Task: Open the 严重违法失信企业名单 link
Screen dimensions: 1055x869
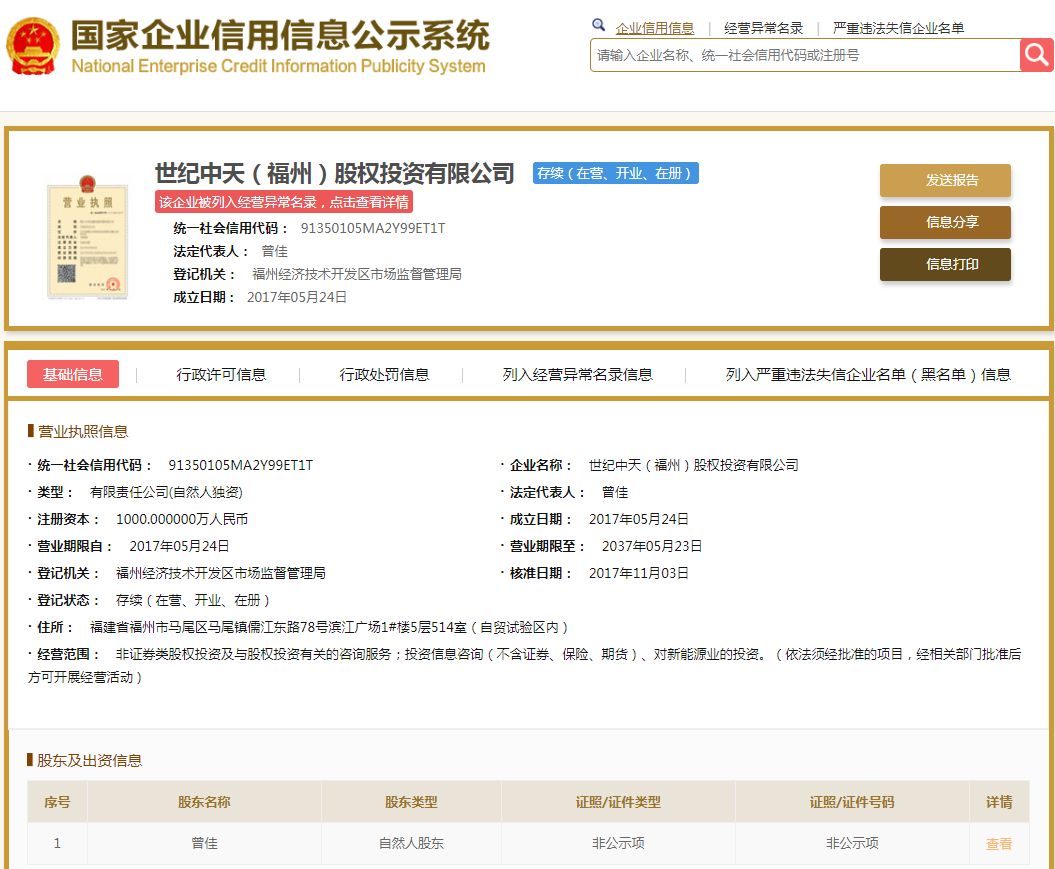Action: tap(898, 28)
